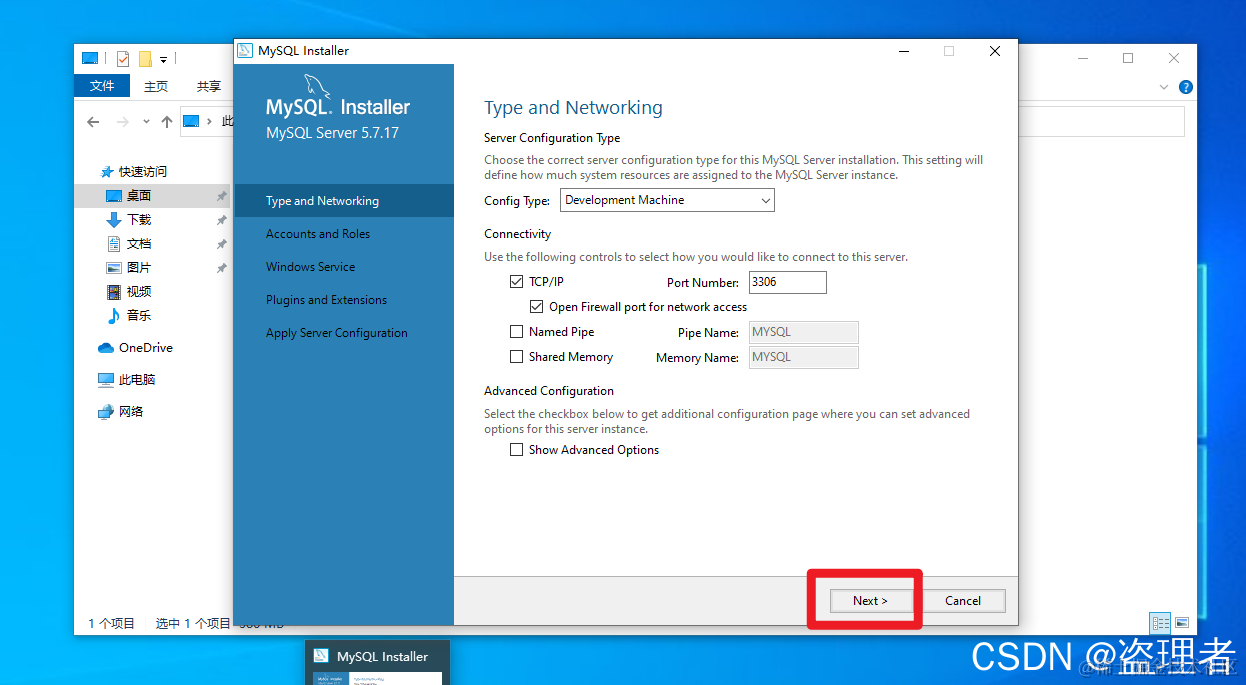The image size is (1246, 685).
Task: Click the Explorer window icon in title bar
Action: point(90,59)
